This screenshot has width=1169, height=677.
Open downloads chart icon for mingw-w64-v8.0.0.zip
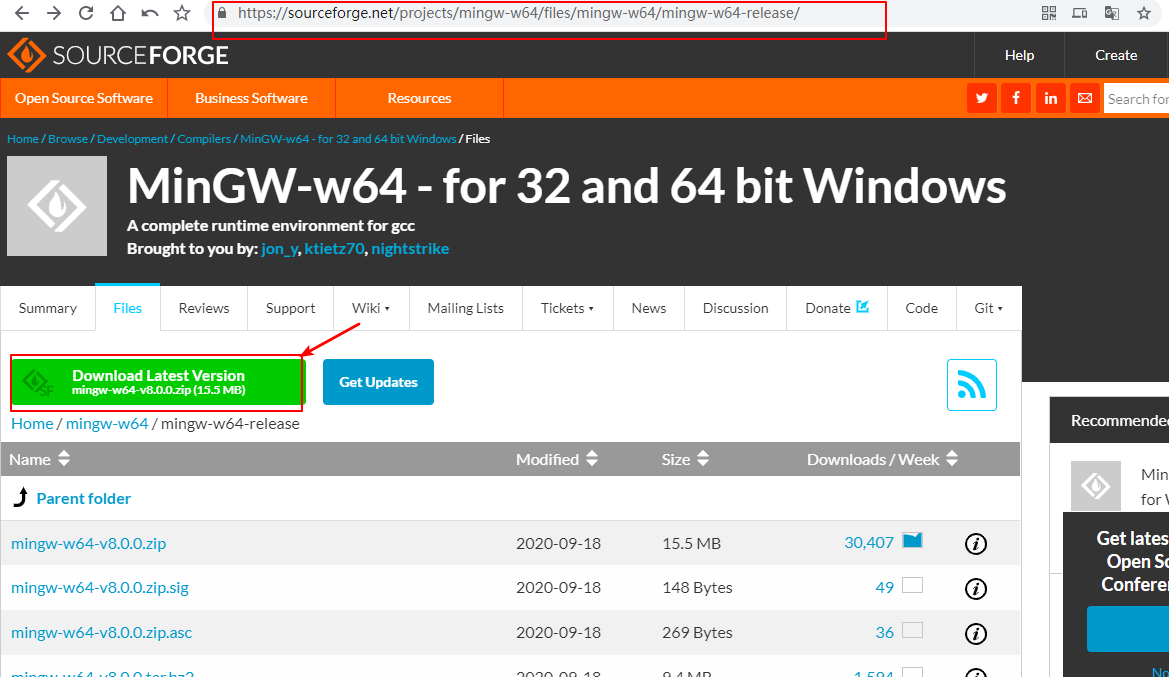pyautogui.click(x=913, y=541)
